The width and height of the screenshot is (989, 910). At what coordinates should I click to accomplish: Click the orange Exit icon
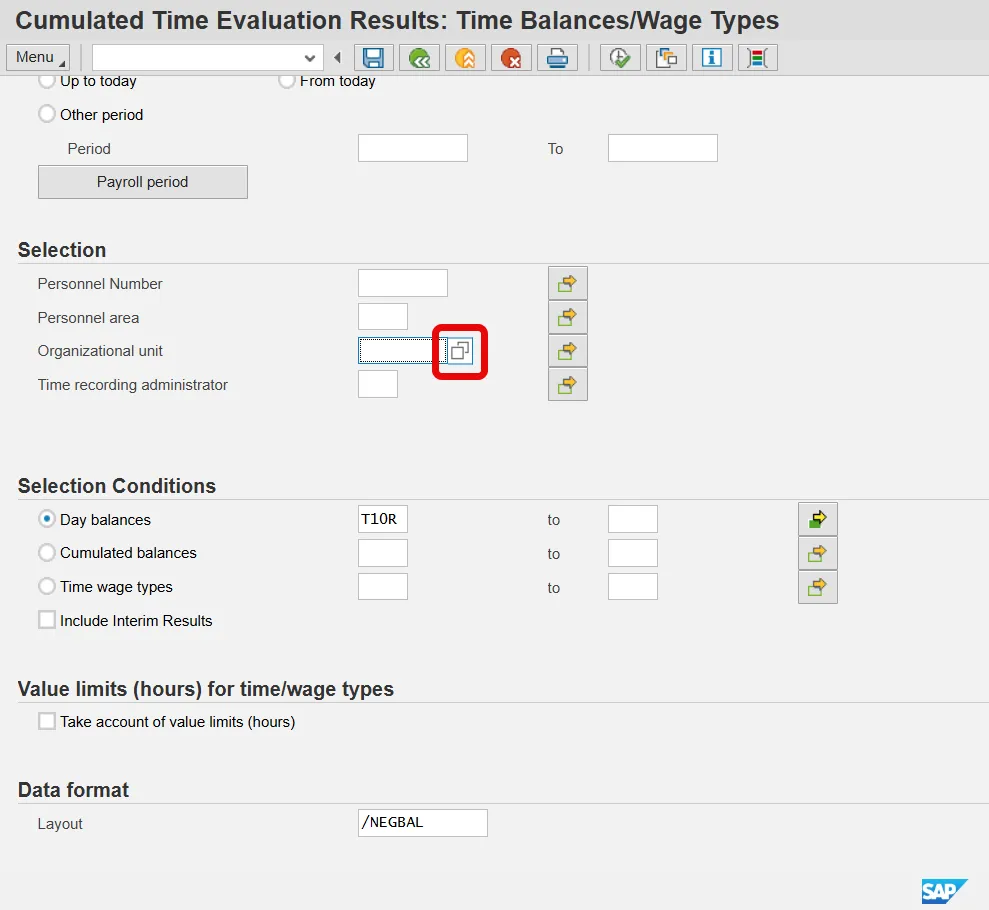(x=465, y=58)
